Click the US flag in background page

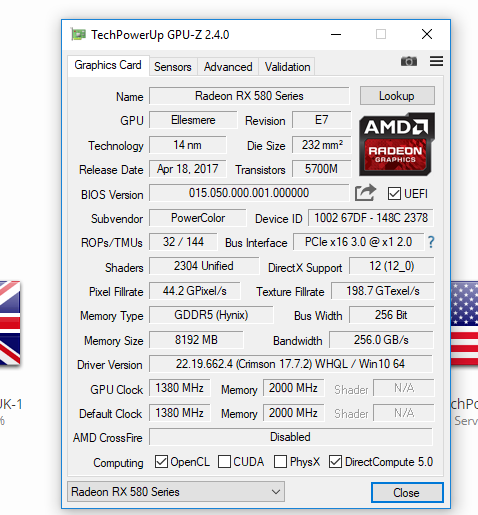point(464,323)
